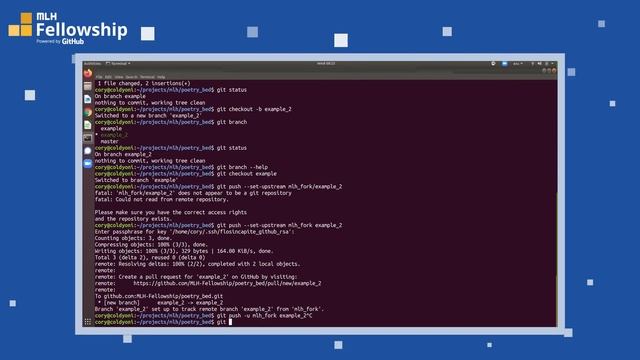Click 'and the repository exists.' line

click(x=133, y=219)
